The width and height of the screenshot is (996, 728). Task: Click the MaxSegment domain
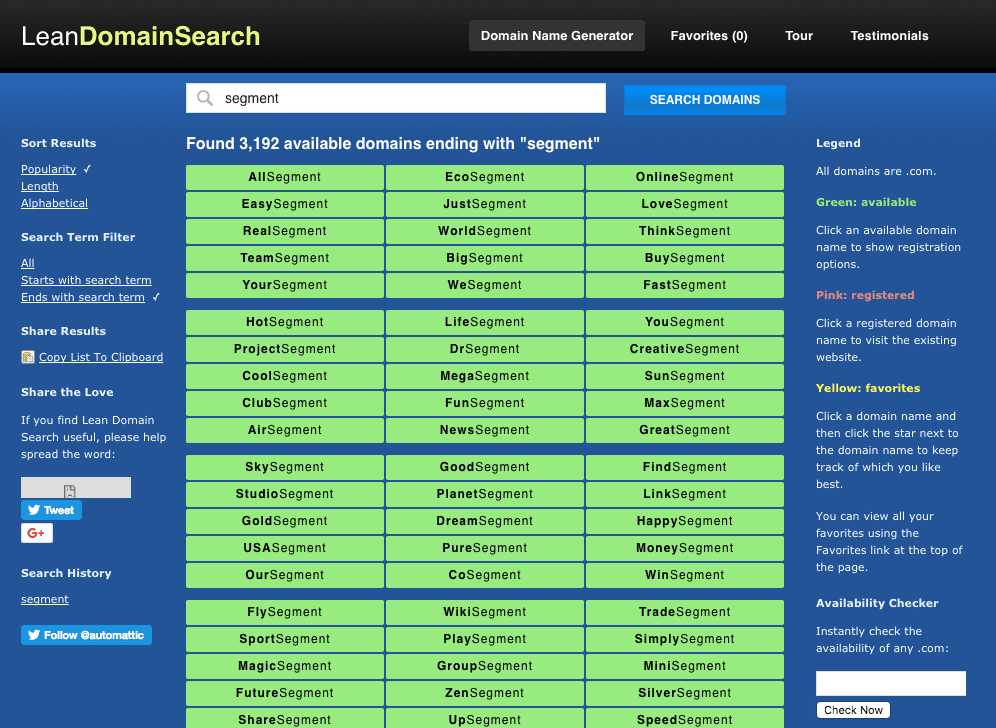point(685,403)
